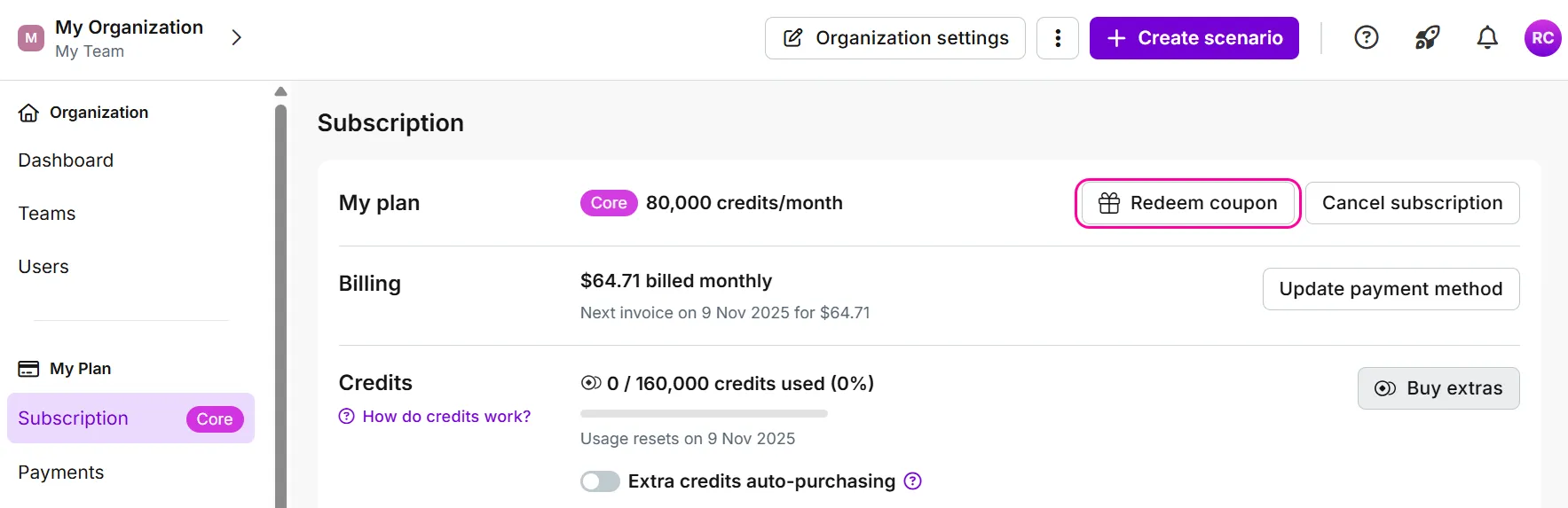Click the Redeem coupon button
Screen dimensions: 1568x508
coord(1187,203)
